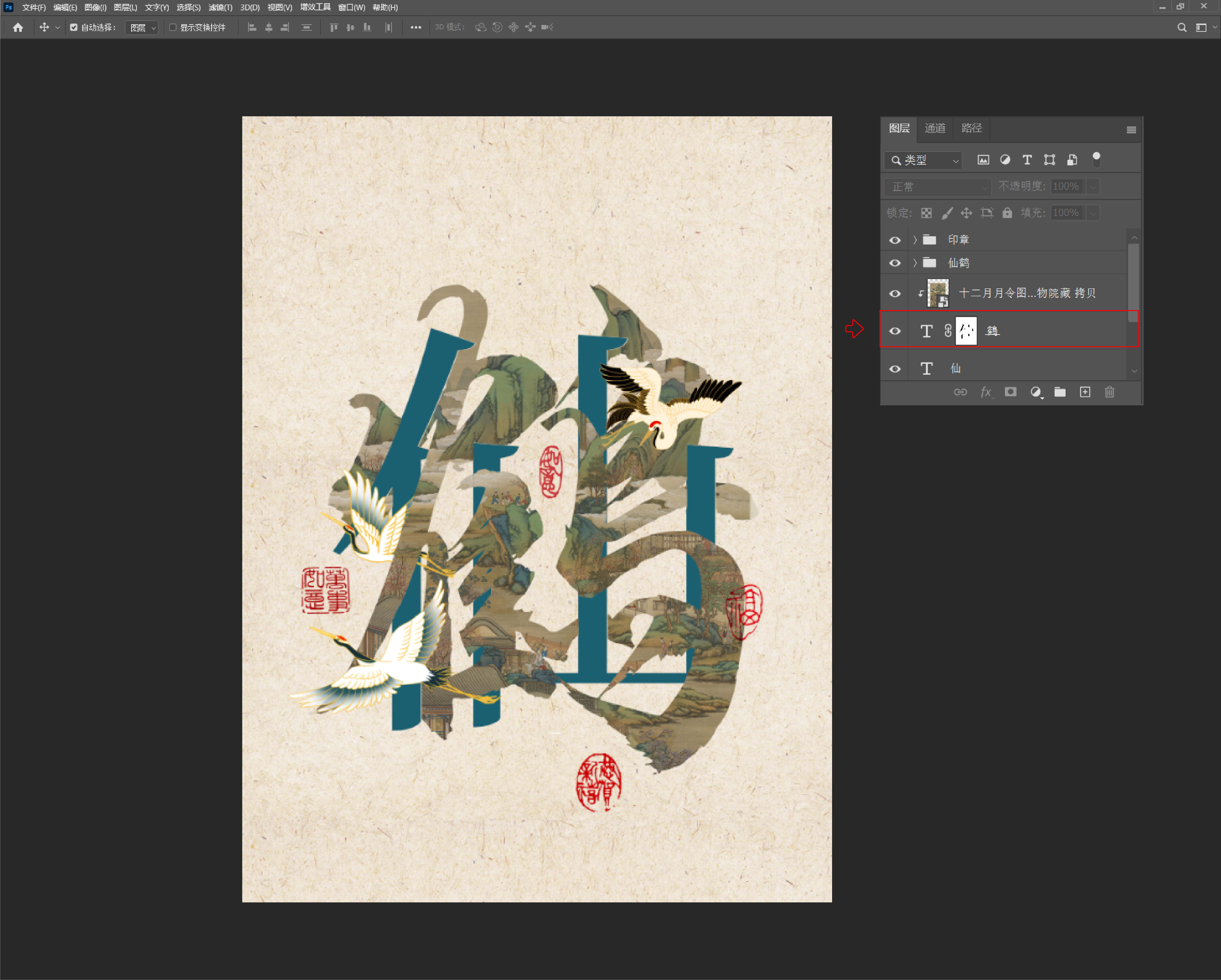1221x980 pixels.
Task: Filter layers by type layer icon
Action: (1027, 160)
